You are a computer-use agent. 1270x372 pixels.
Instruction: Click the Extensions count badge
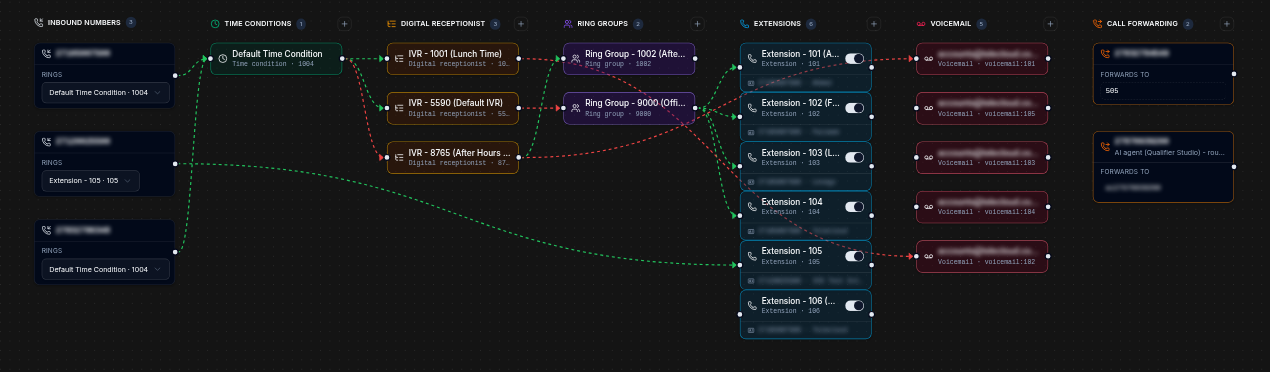click(x=811, y=23)
